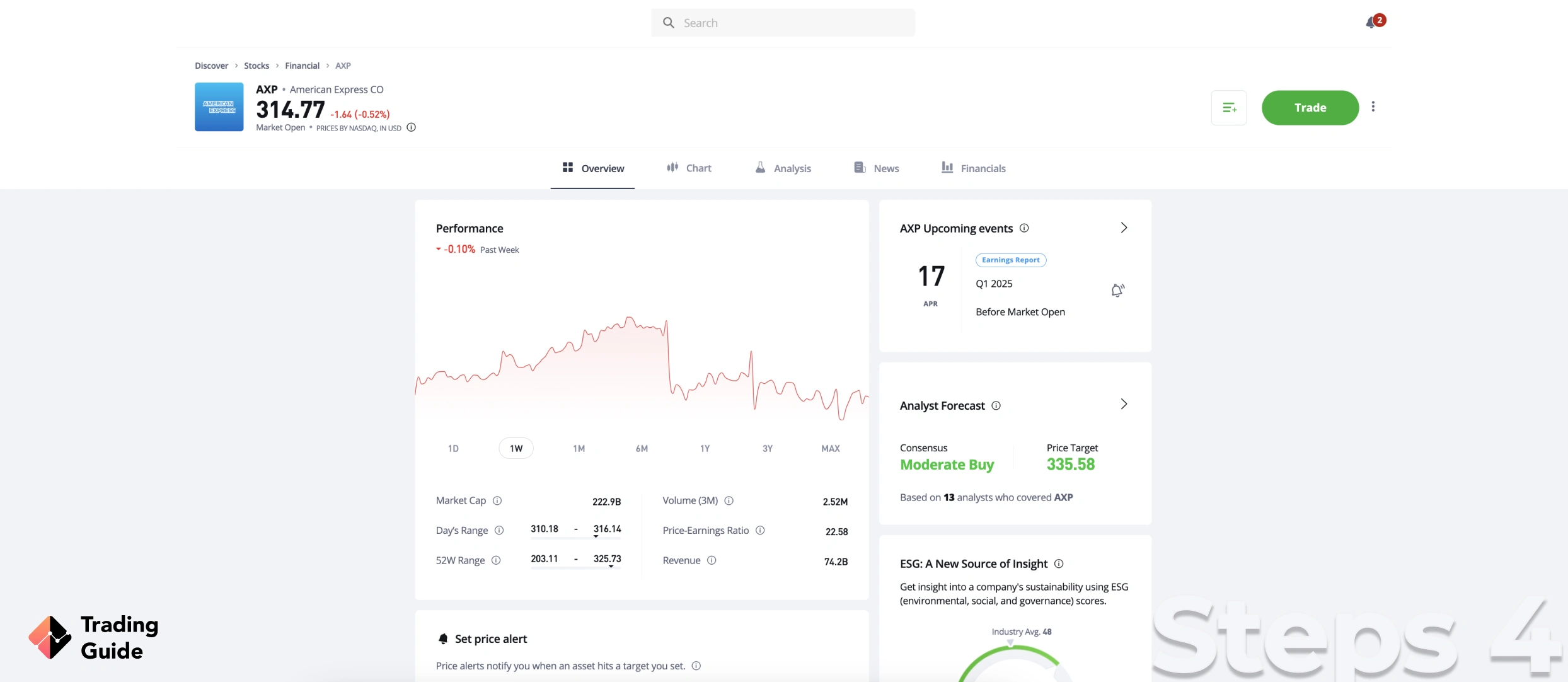Click the Analysis tab flask icon
1568x682 pixels.
coord(761,167)
